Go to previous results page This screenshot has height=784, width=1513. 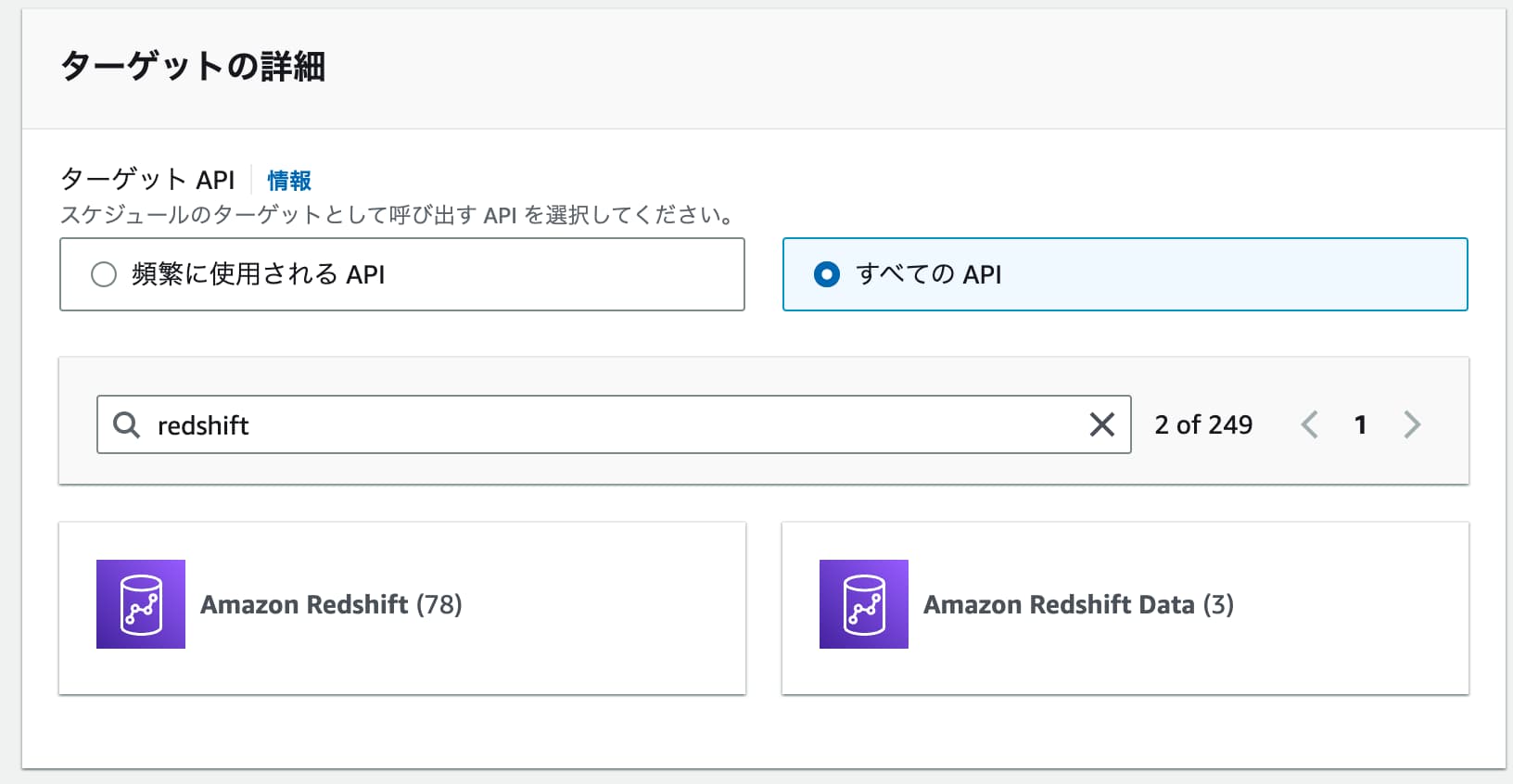pos(1309,424)
